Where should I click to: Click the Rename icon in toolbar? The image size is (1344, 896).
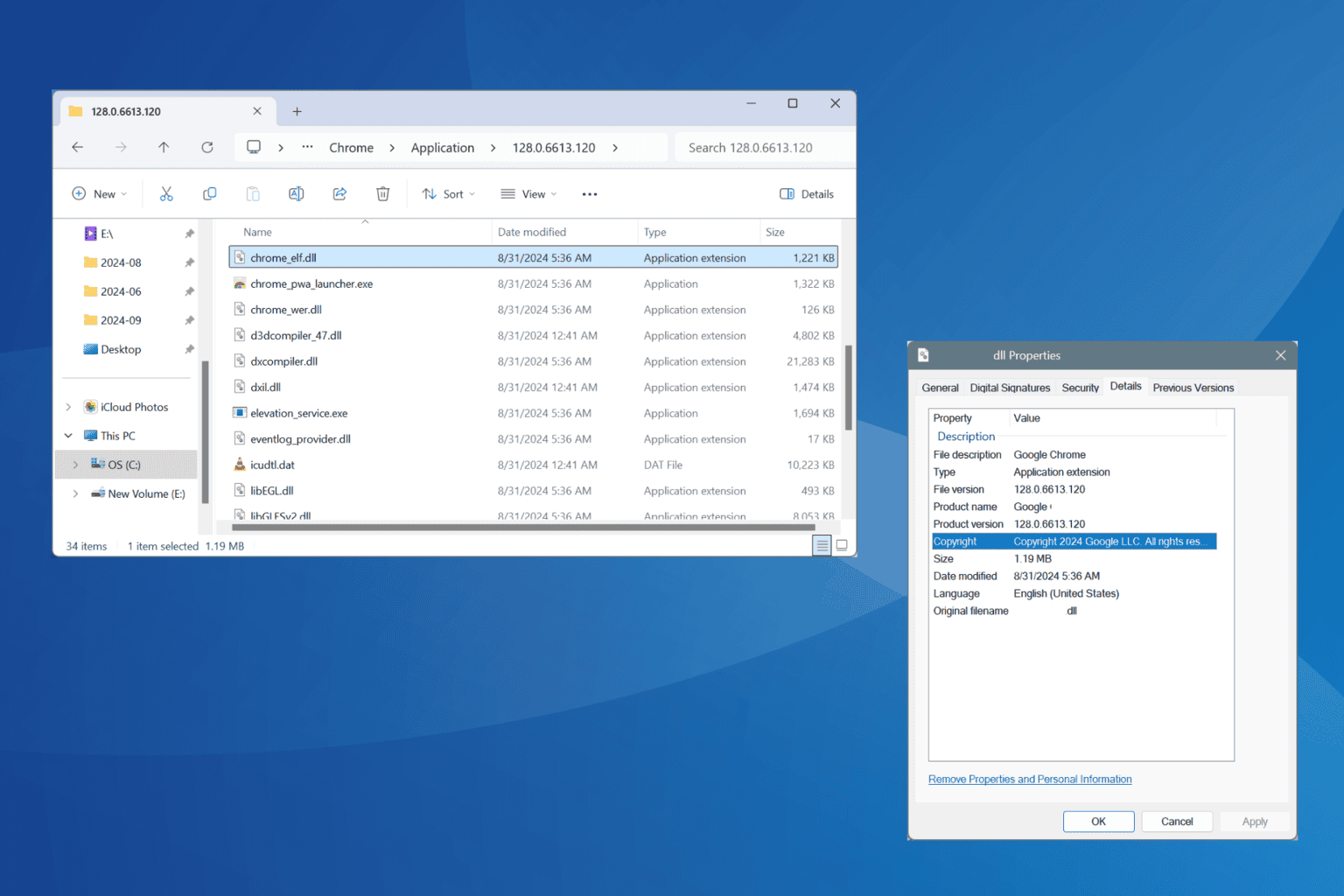[x=296, y=193]
